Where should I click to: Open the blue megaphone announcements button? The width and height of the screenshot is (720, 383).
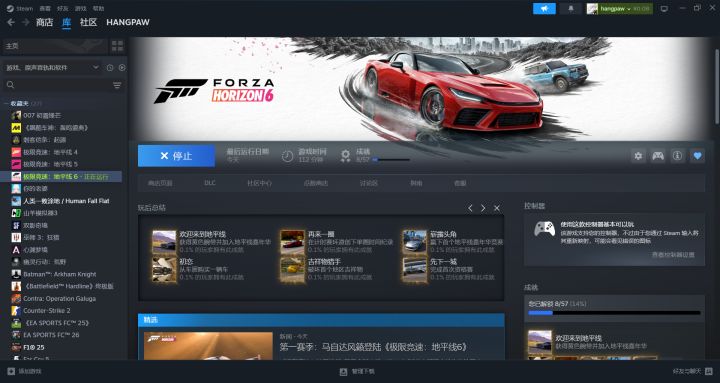coord(544,9)
